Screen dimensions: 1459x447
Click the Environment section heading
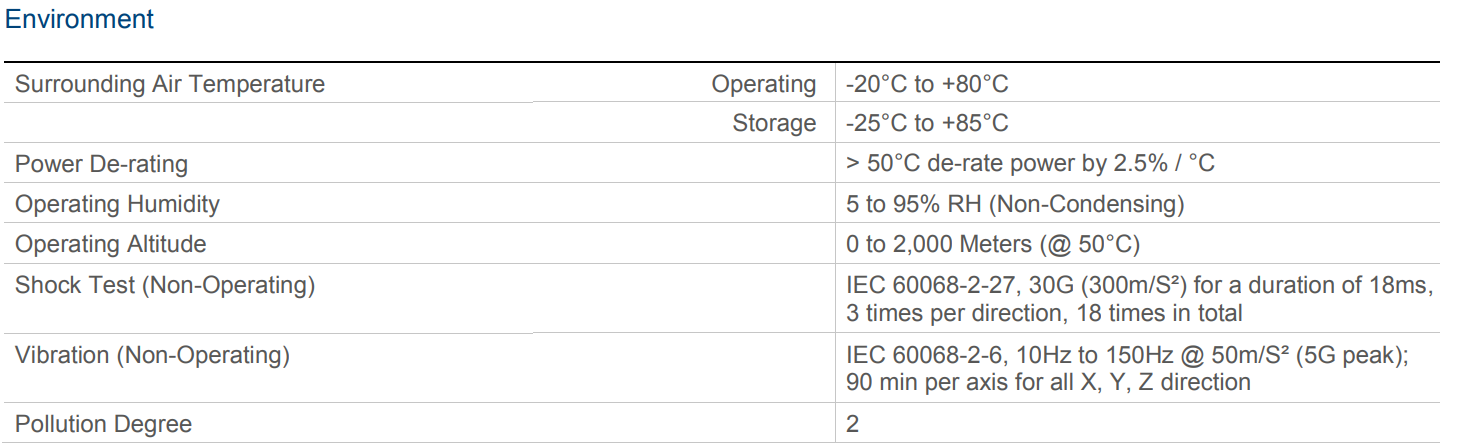point(80,19)
